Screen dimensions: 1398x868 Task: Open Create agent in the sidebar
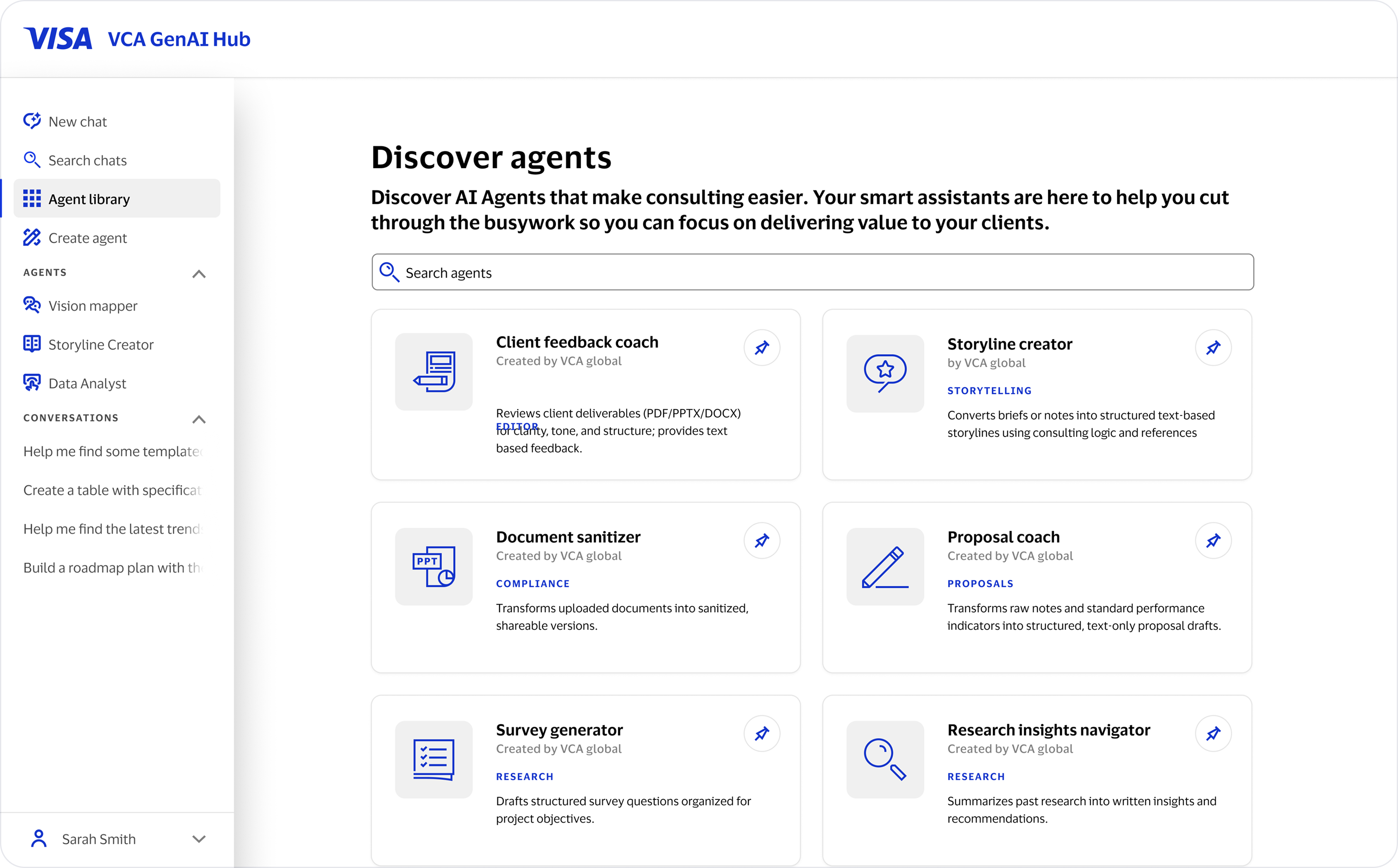[x=117, y=238]
